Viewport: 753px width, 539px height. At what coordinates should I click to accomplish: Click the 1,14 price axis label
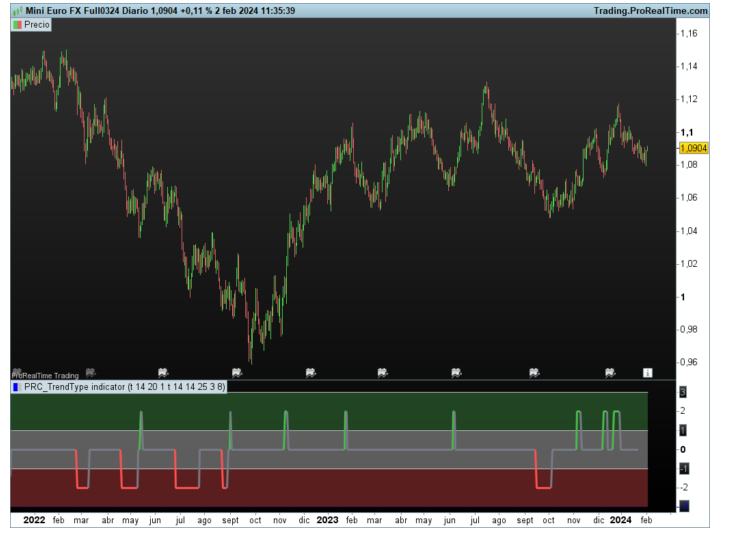pos(689,66)
